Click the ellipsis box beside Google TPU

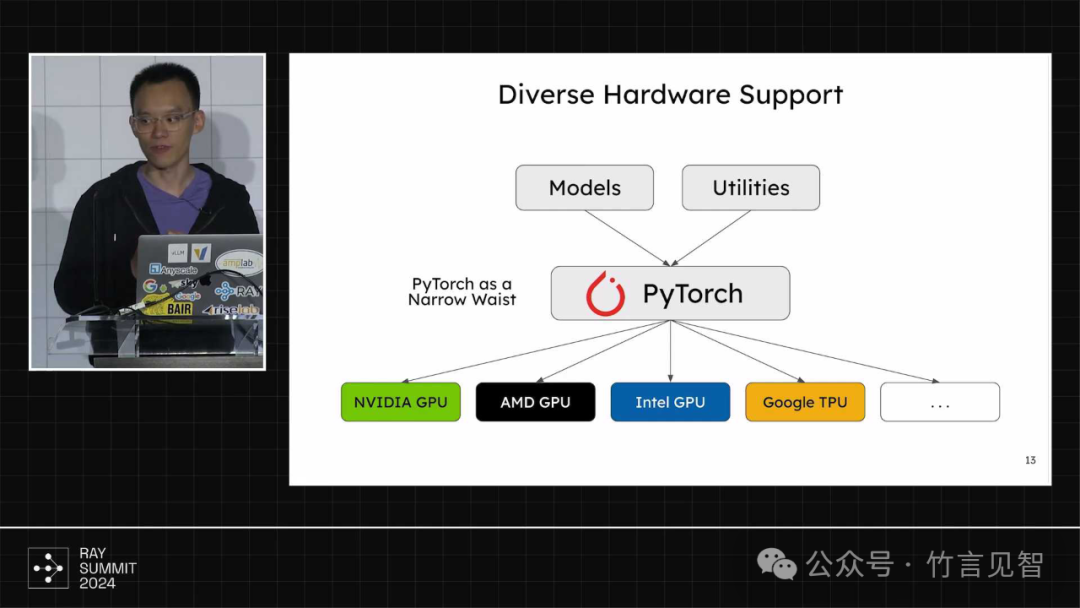[x=939, y=402]
